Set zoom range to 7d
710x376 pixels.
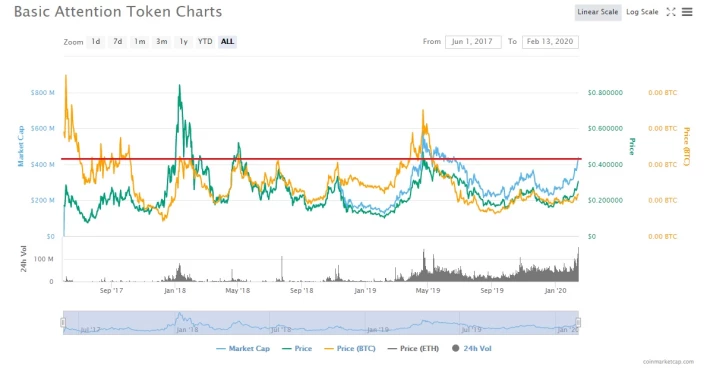(x=118, y=42)
